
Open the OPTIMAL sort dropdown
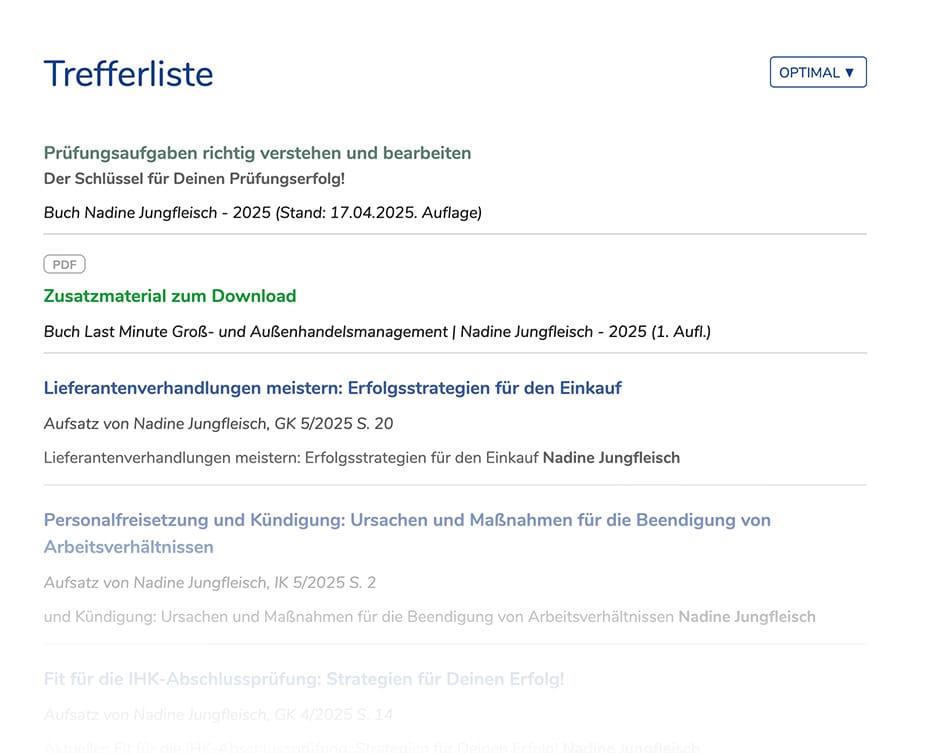click(816, 72)
